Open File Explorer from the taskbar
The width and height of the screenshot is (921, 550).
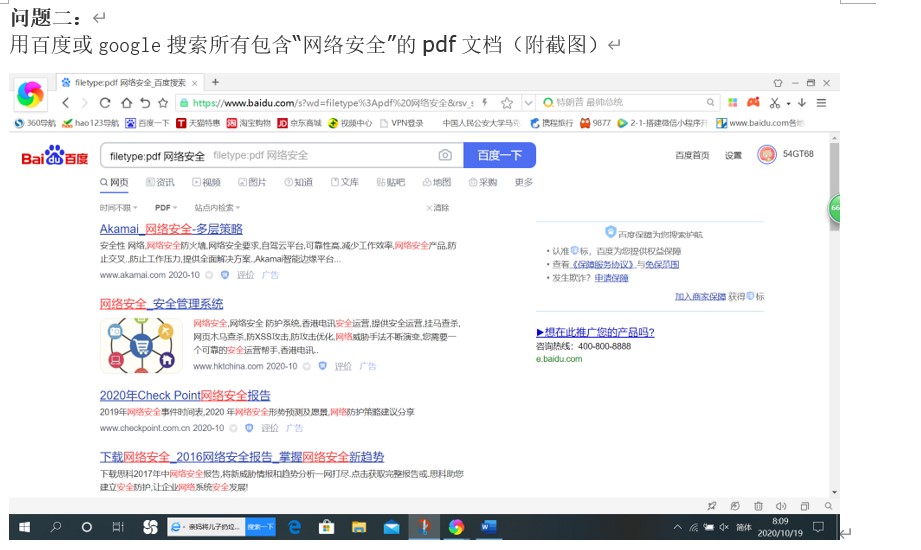[x=359, y=528]
